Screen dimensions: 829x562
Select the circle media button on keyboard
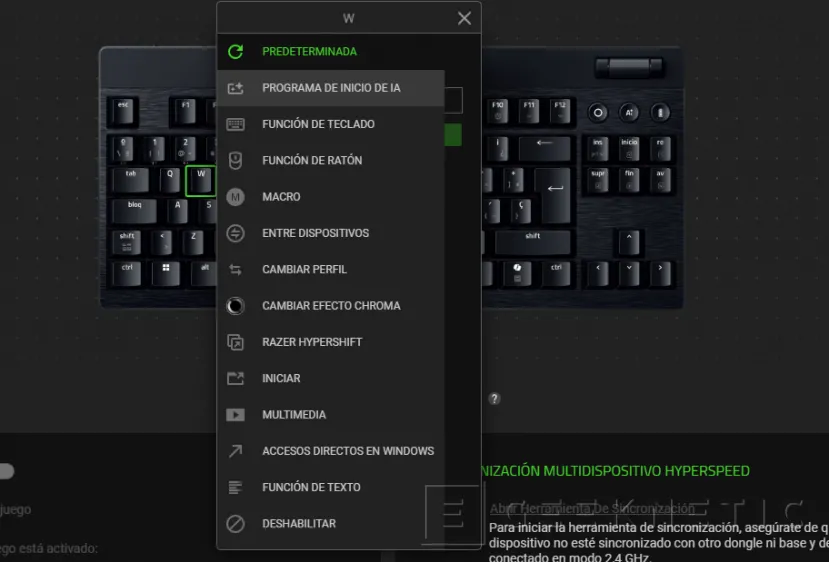coord(597,113)
